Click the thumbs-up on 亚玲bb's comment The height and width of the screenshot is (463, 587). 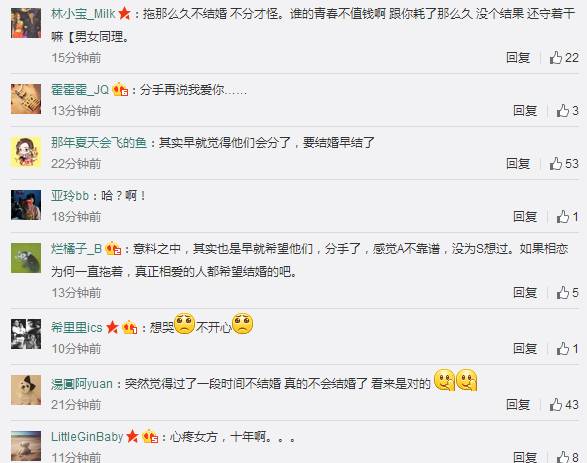567,217
